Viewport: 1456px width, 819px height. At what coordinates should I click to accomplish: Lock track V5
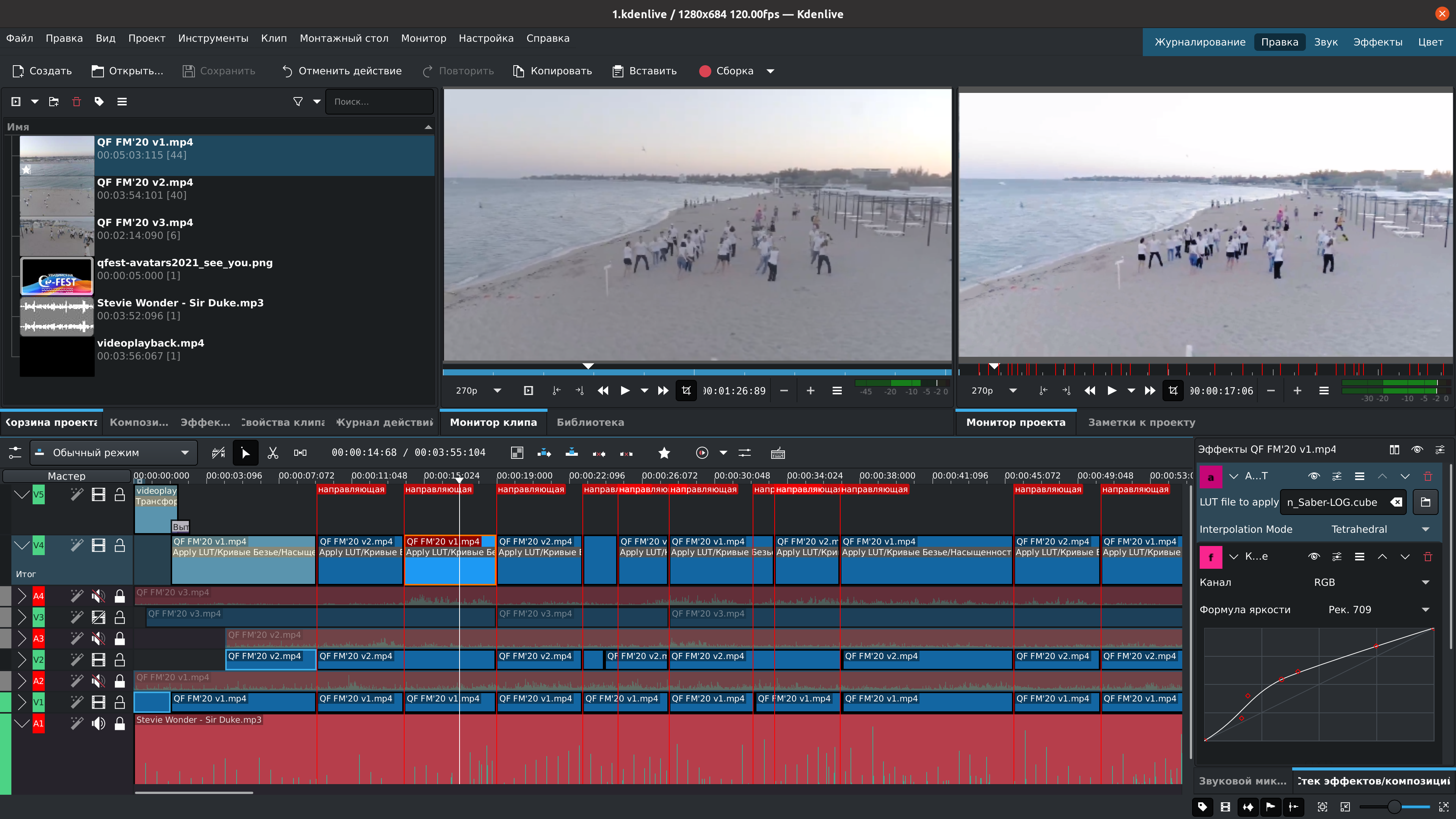pyautogui.click(x=120, y=494)
